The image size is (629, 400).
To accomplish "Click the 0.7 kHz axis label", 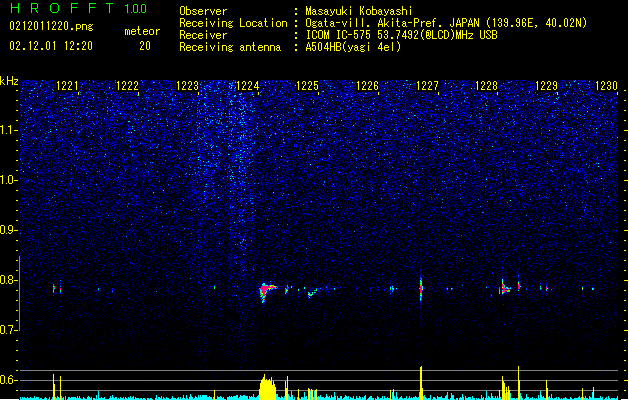I will click(8, 330).
